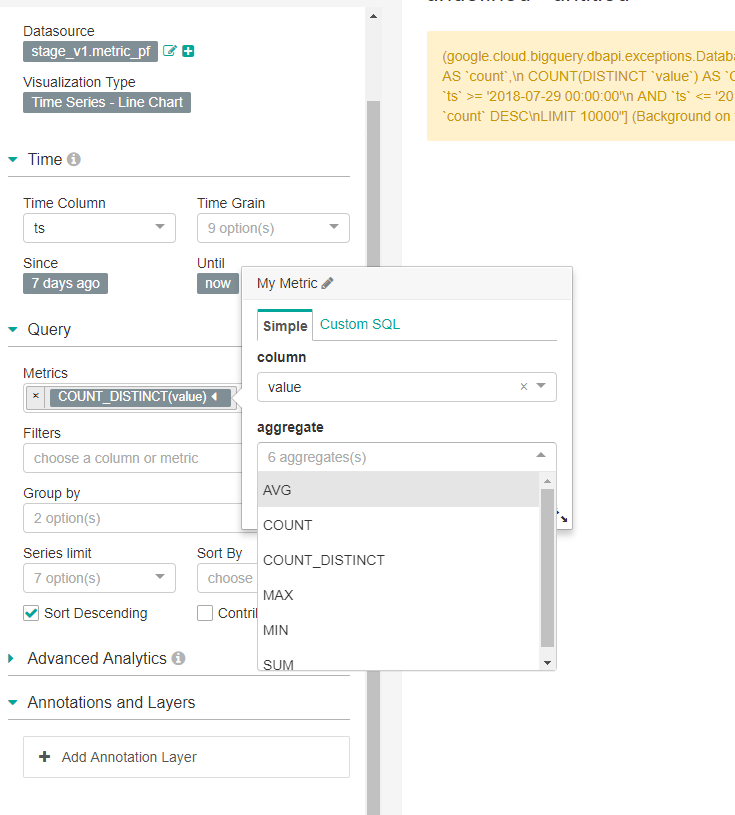Click the Filters input field

(133, 458)
